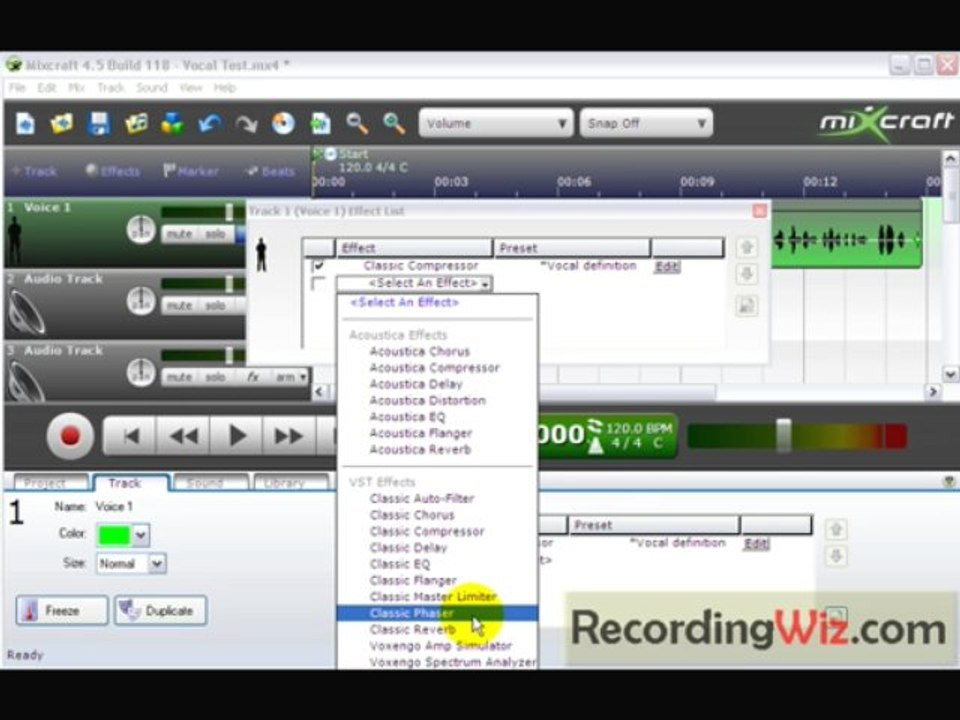Edit the Classic Compressor in Effect List dialog
The image size is (960, 720).
[x=667, y=266]
